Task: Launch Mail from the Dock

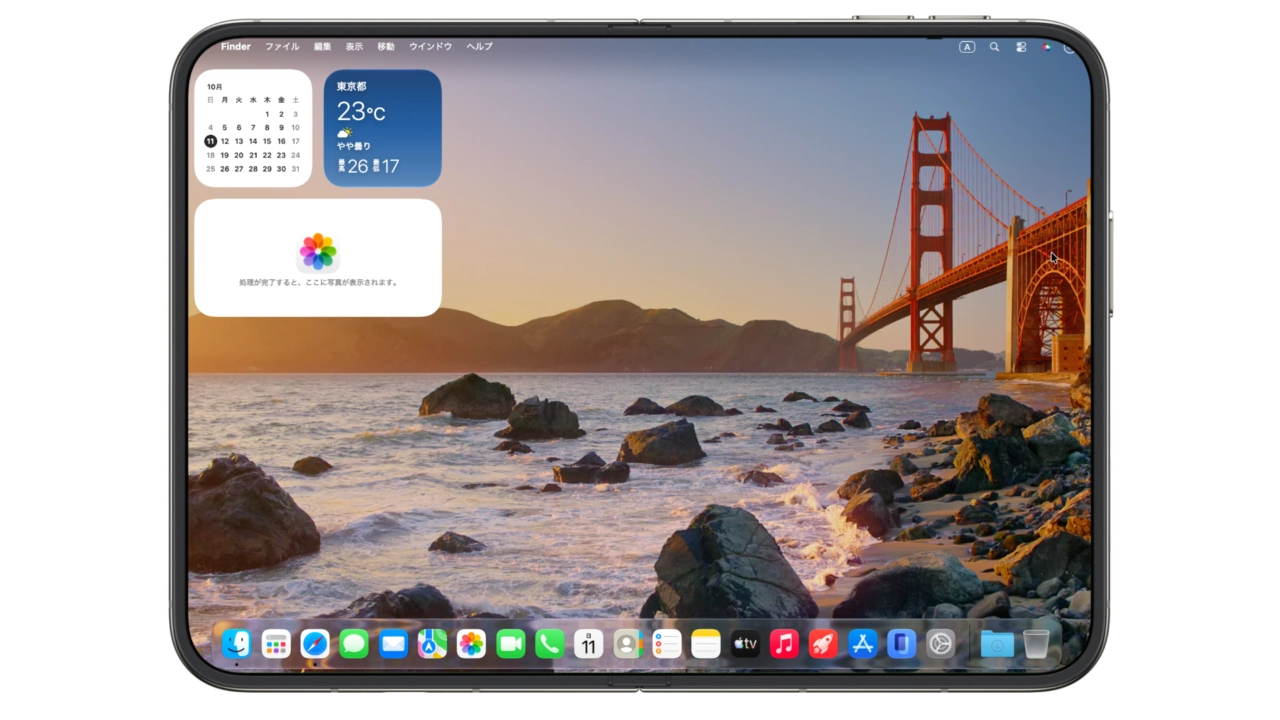Action: click(393, 644)
